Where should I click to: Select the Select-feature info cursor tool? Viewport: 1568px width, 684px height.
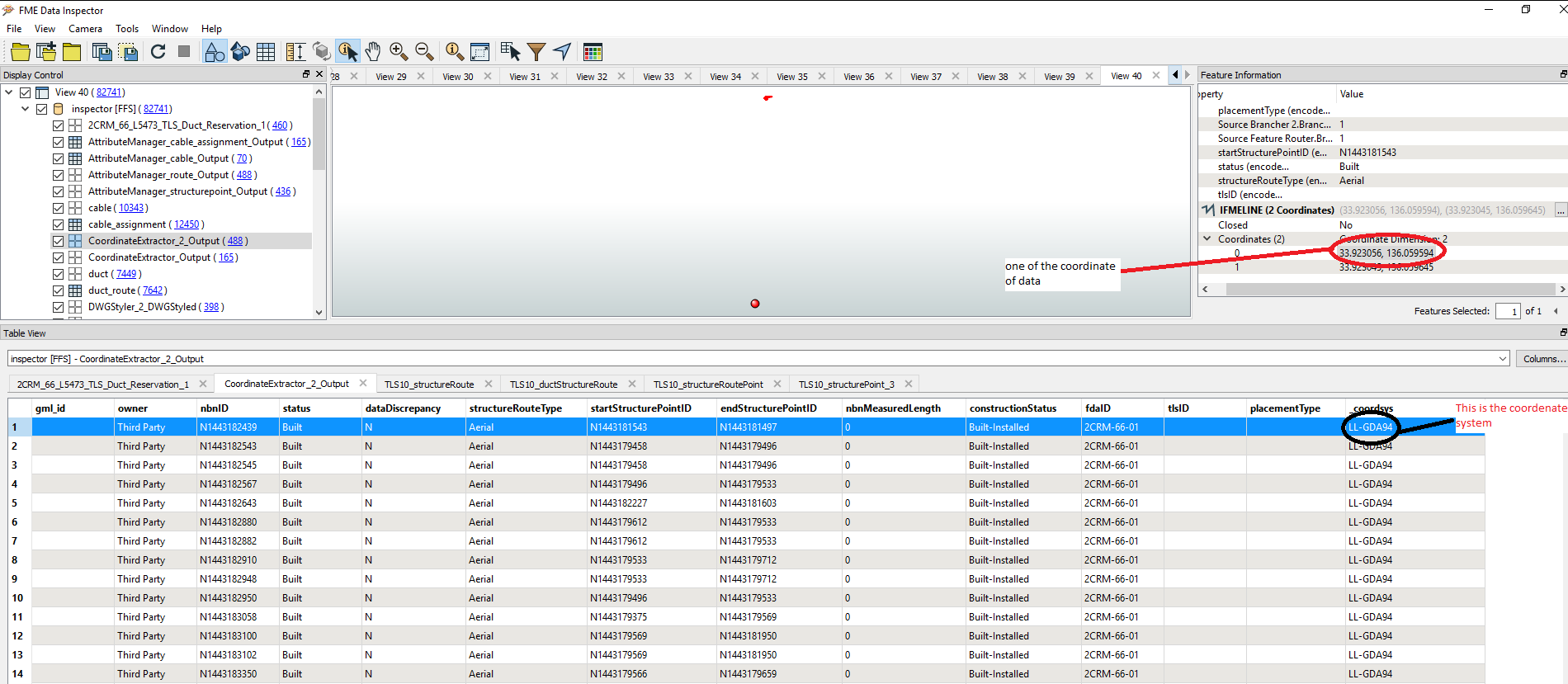click(x=347, y=52)
